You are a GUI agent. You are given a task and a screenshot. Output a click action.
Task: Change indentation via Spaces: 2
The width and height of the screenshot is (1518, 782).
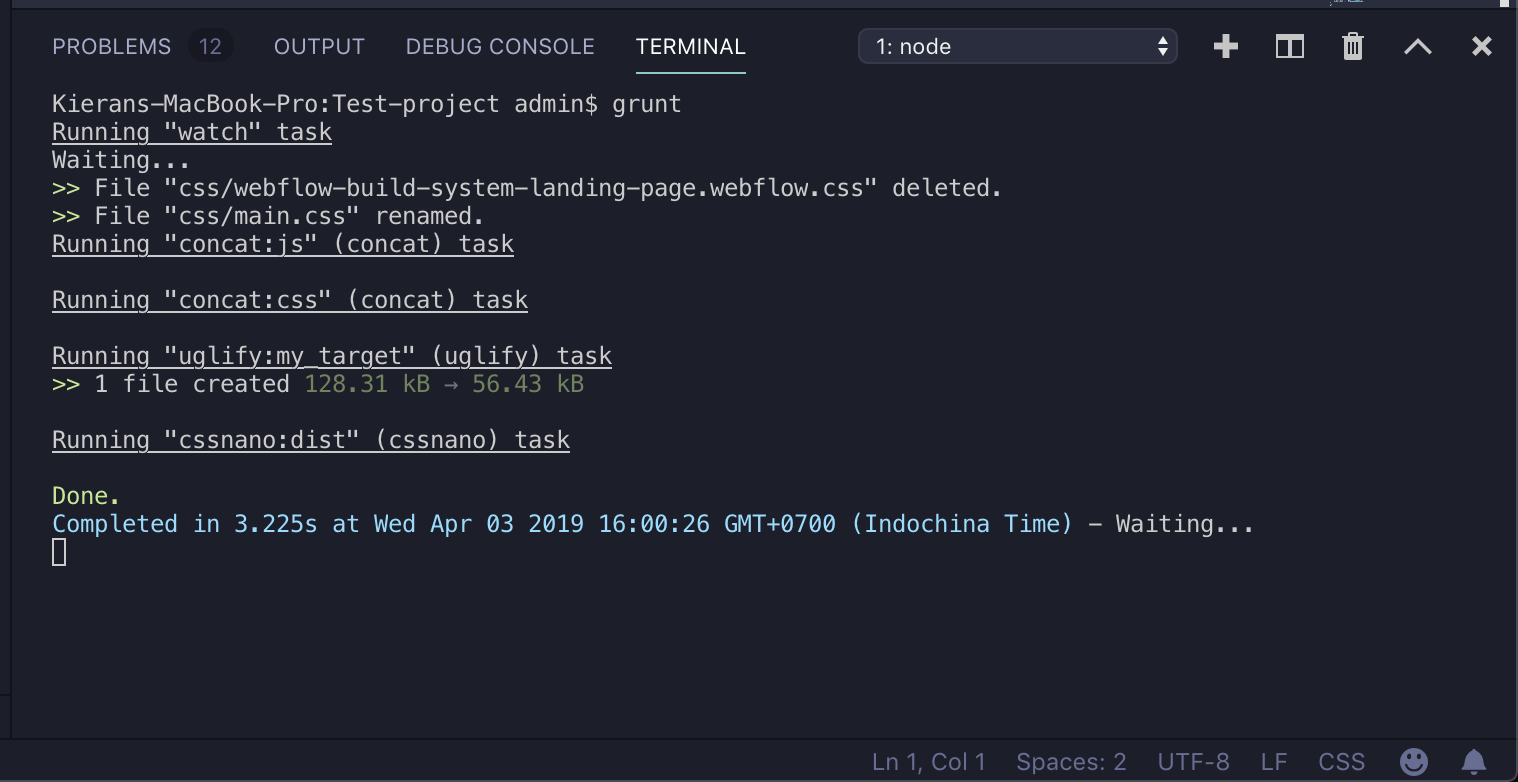coord(1071,762)
